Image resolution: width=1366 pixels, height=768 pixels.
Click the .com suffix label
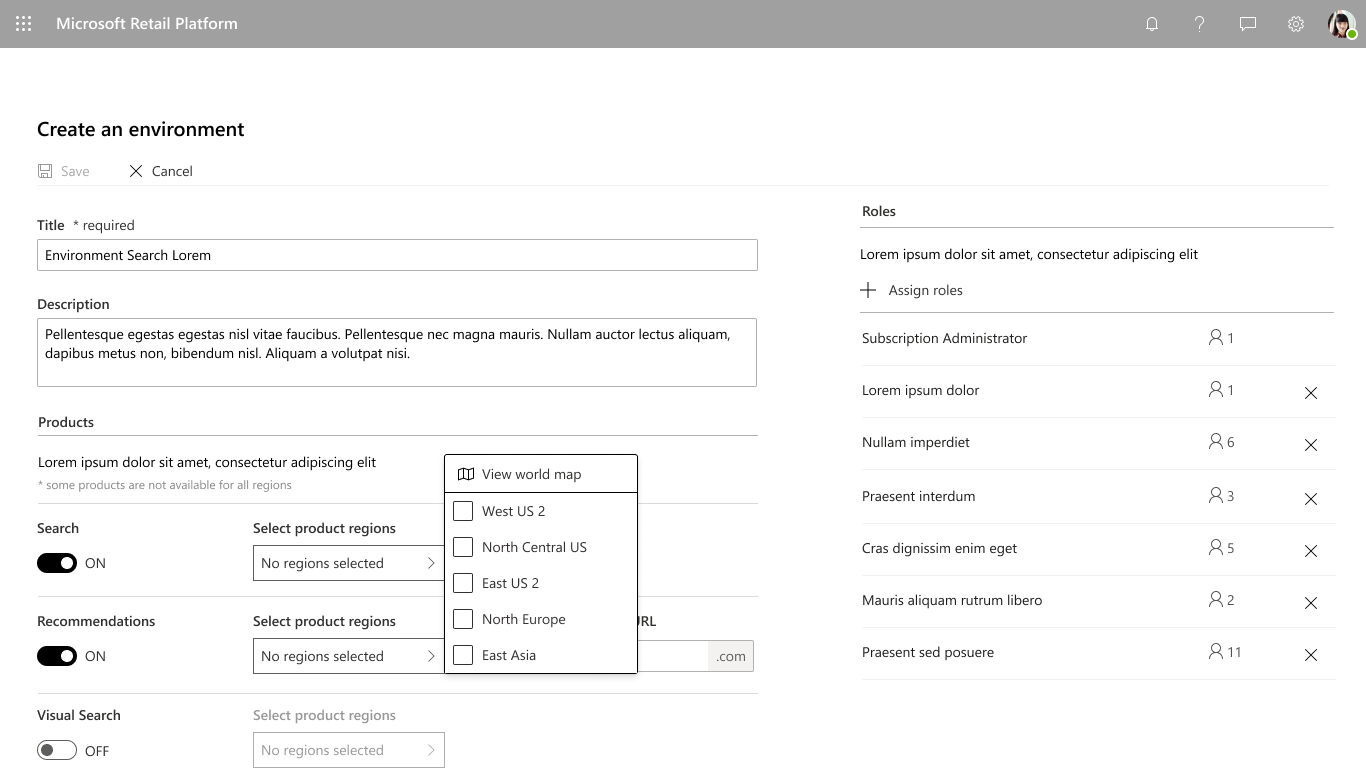click(731, 656)
